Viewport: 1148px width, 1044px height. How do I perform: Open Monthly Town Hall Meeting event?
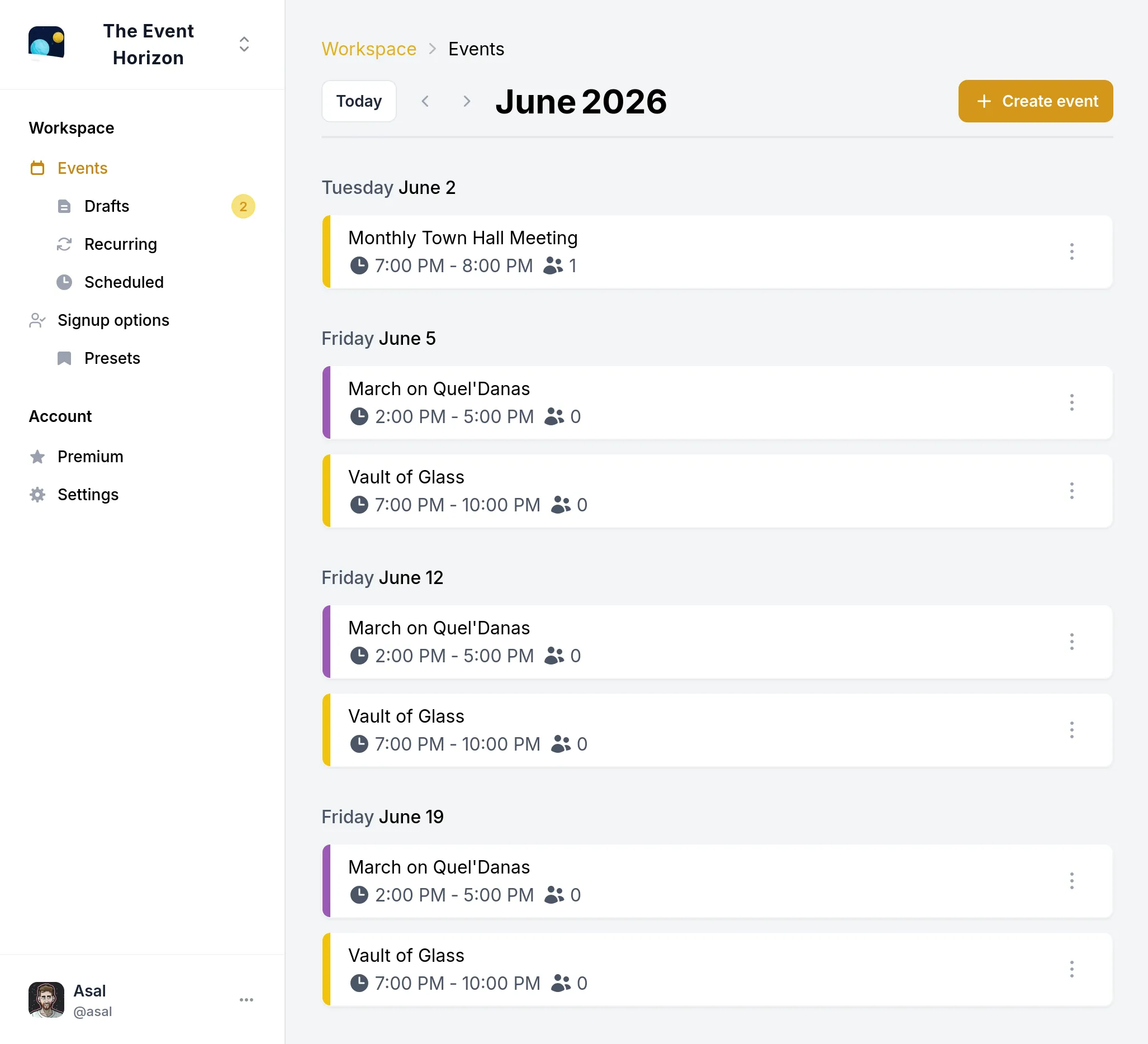(x=717, y=251)
